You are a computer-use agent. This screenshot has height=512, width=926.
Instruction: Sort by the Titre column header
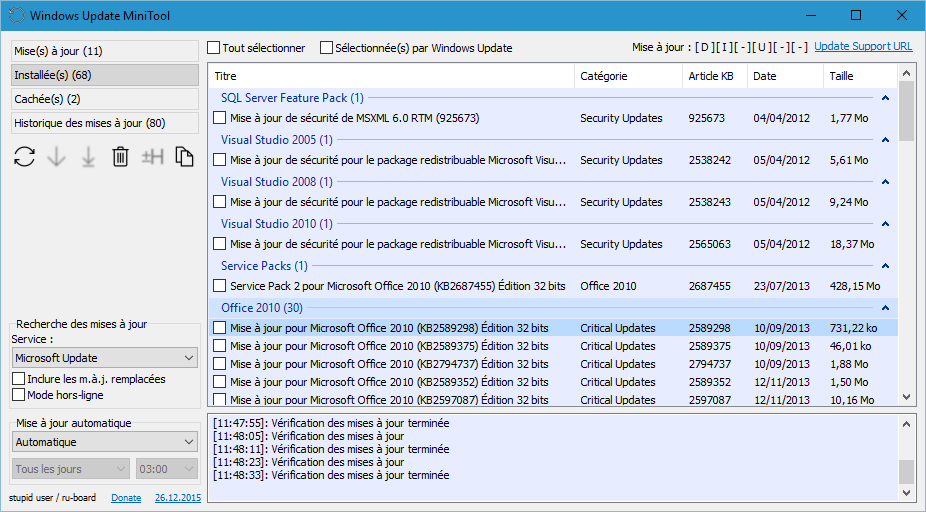[x=391, y=76]
